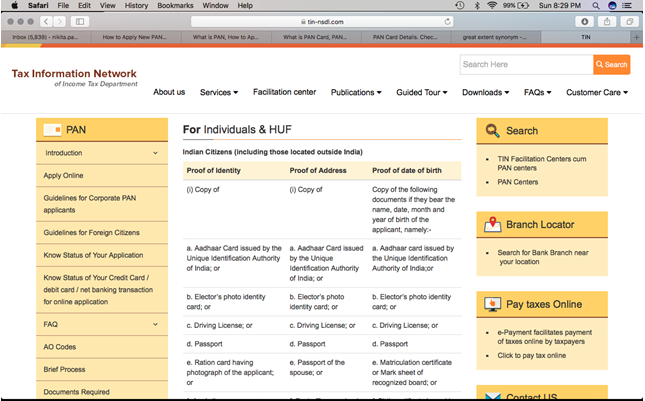This screenshot has width=645, height=401.
Task: Open the History menu
Action: point(136,5)
